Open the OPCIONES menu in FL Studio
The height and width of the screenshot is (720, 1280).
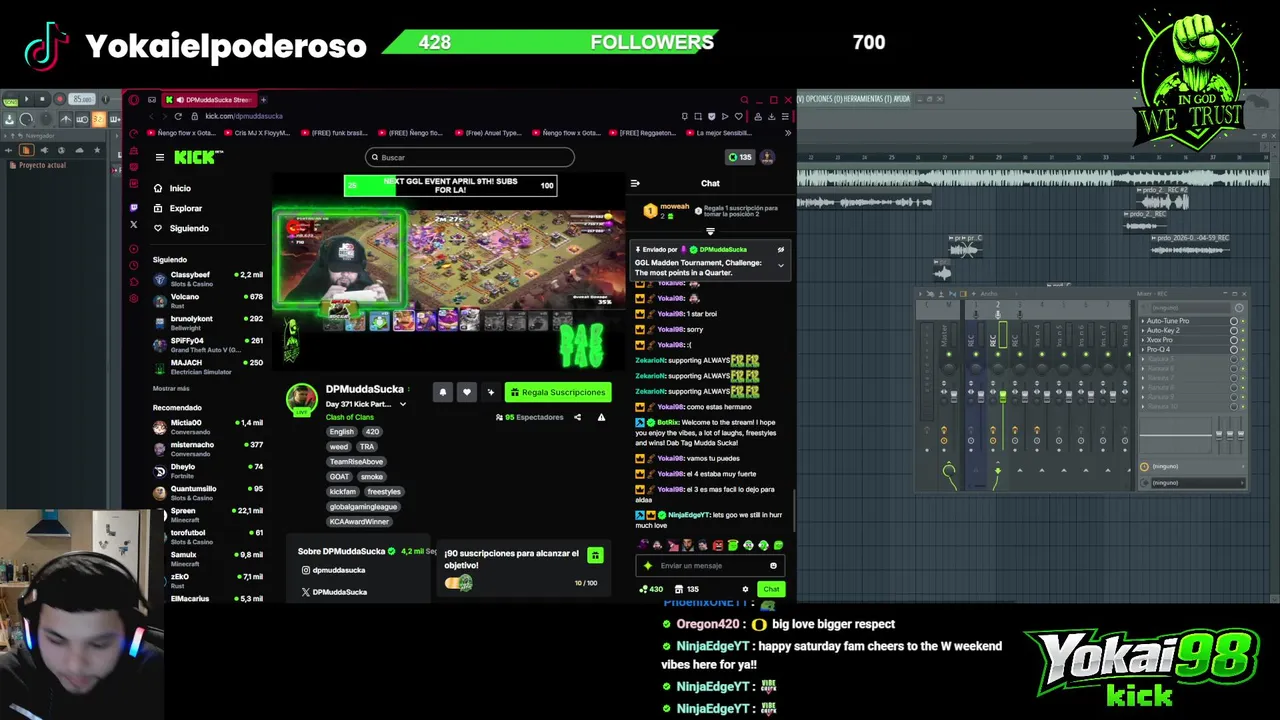823,99
